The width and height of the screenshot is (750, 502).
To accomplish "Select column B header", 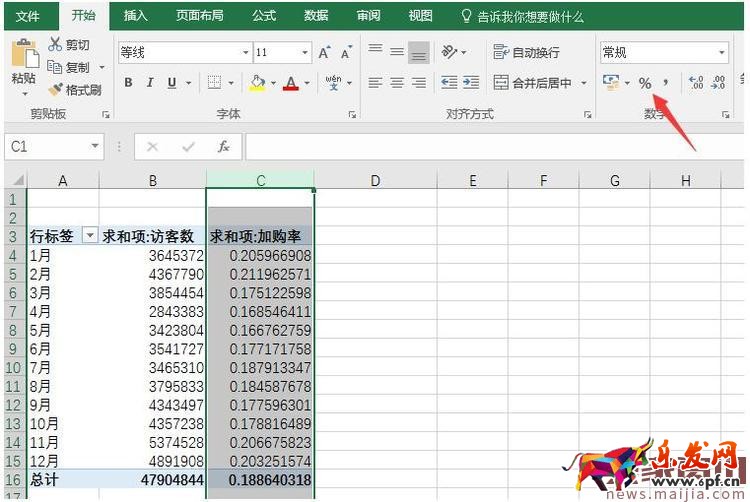I will click(153, 180).
